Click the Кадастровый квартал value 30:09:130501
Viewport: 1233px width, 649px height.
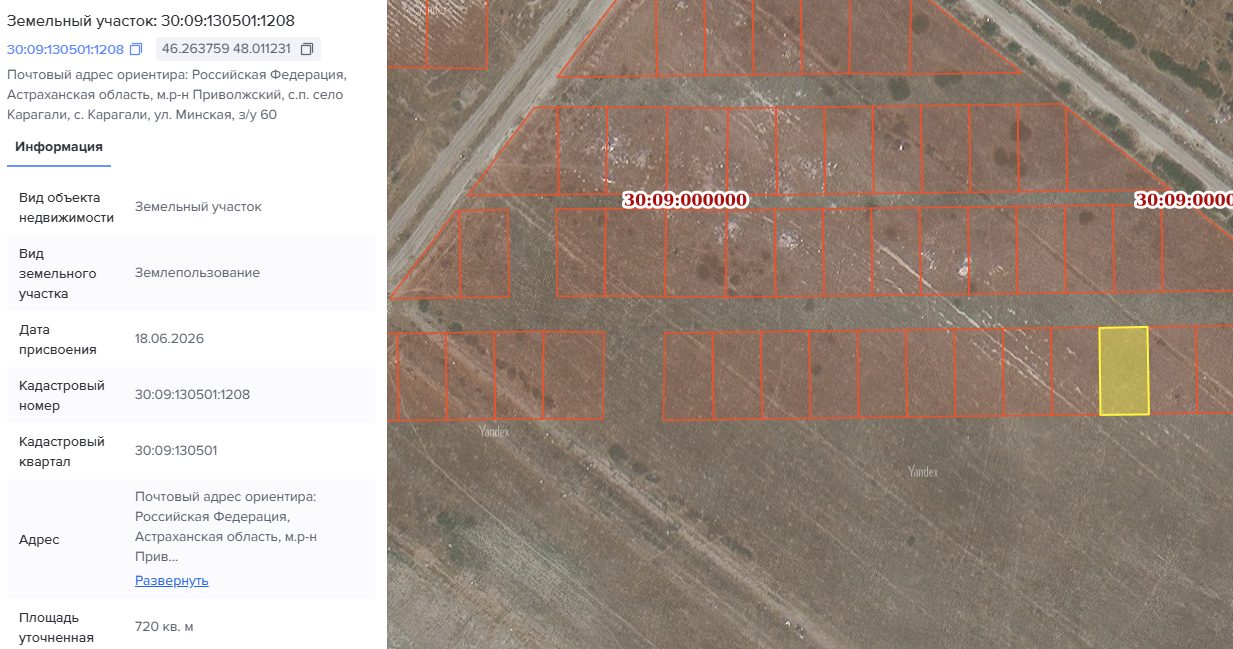coord(176,450)
